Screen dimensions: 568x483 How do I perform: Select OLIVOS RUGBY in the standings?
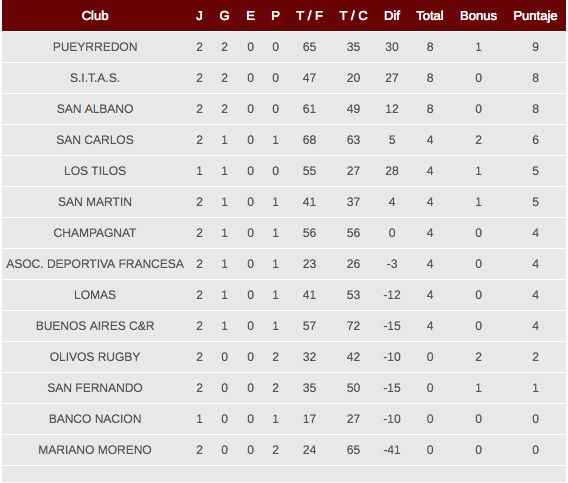pos(95,357)
